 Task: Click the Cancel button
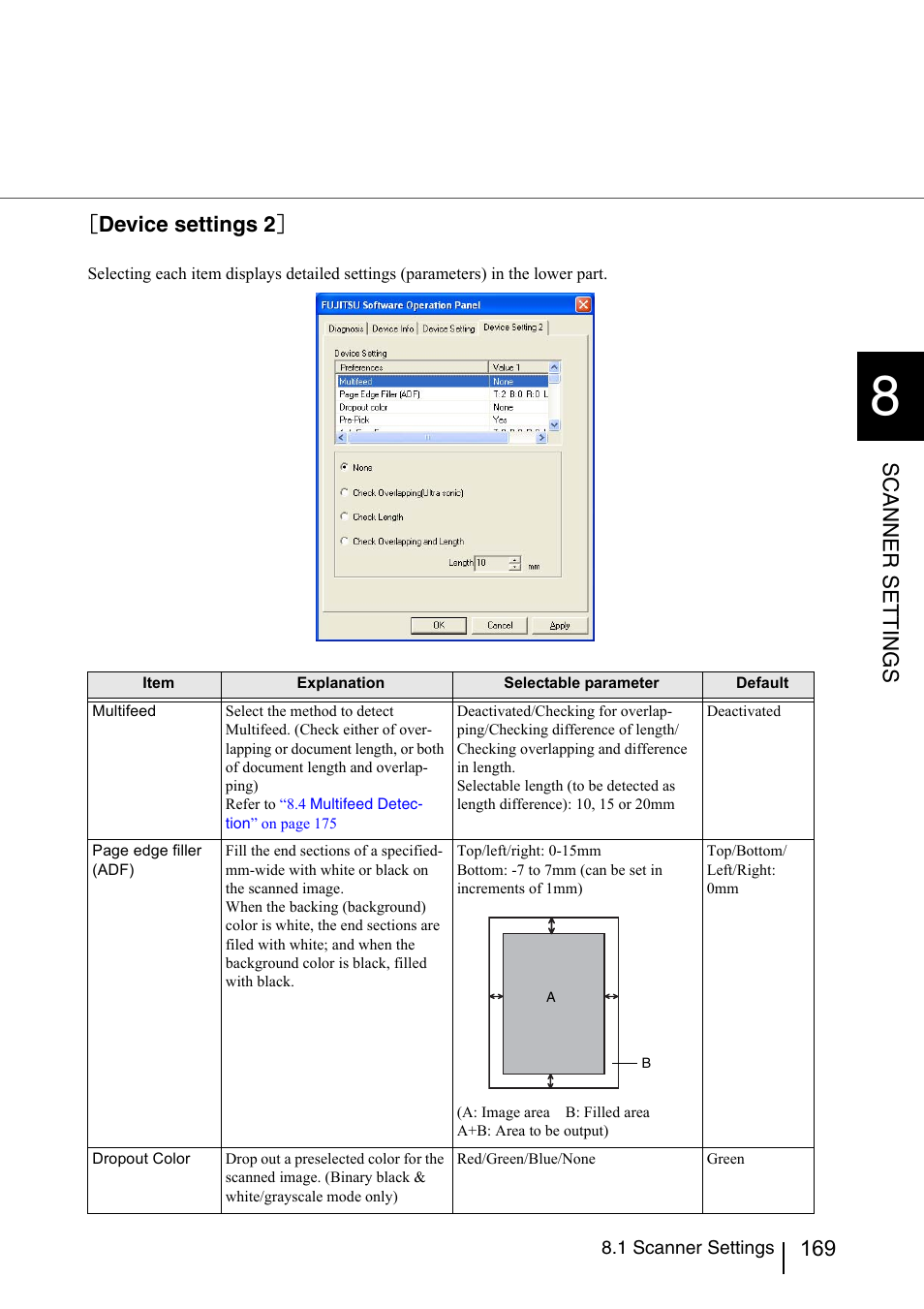[500, 625]
